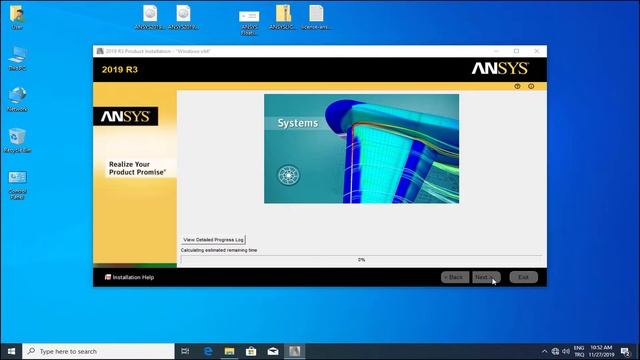The image size is (640, 360).
Task: Open Mail app from taskbar
Action: (273, 351)
